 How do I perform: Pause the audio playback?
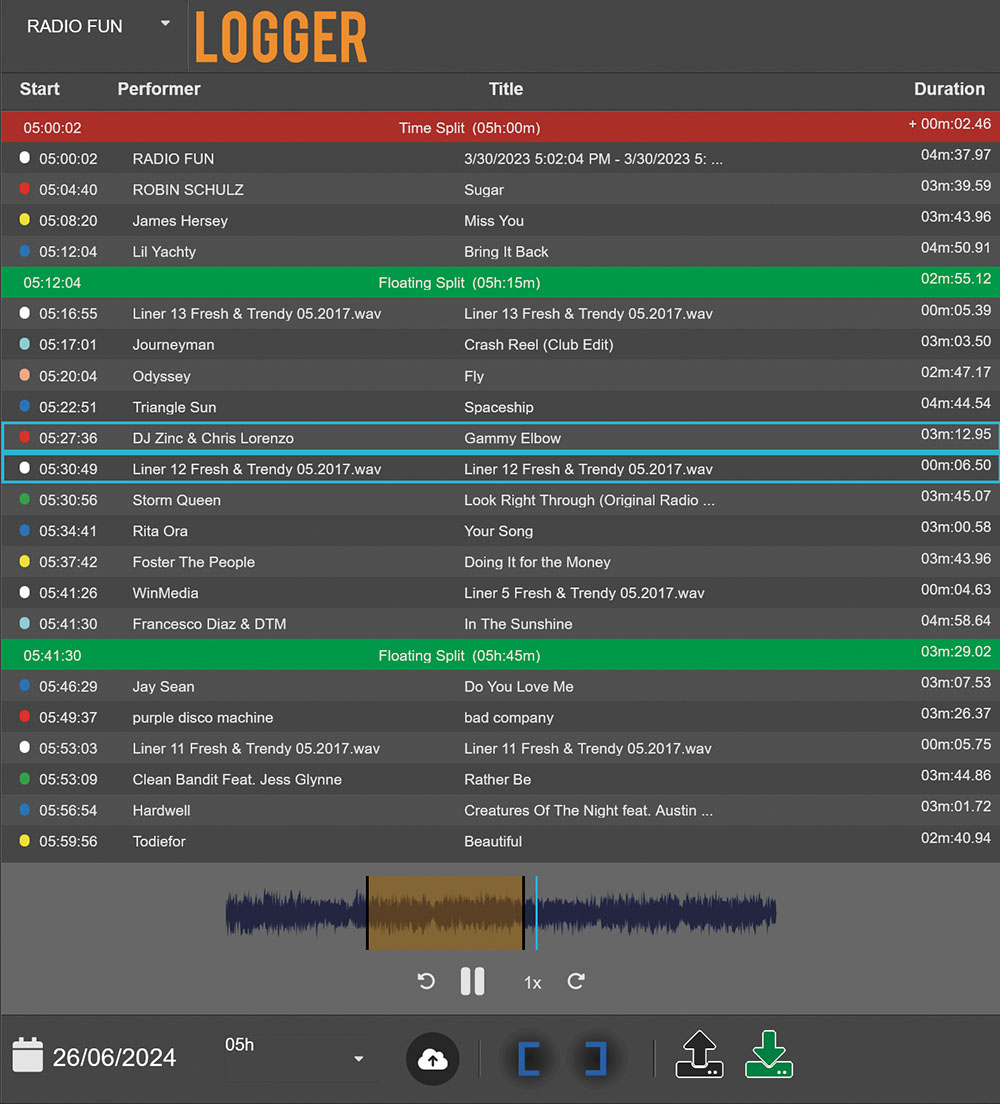point(472,981)
